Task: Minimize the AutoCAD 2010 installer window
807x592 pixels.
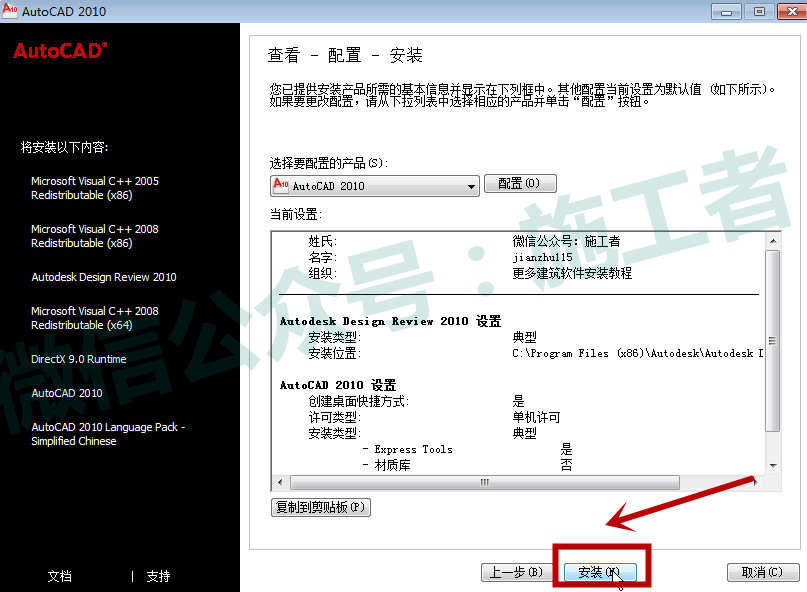Action: click(x=726, y=11)
